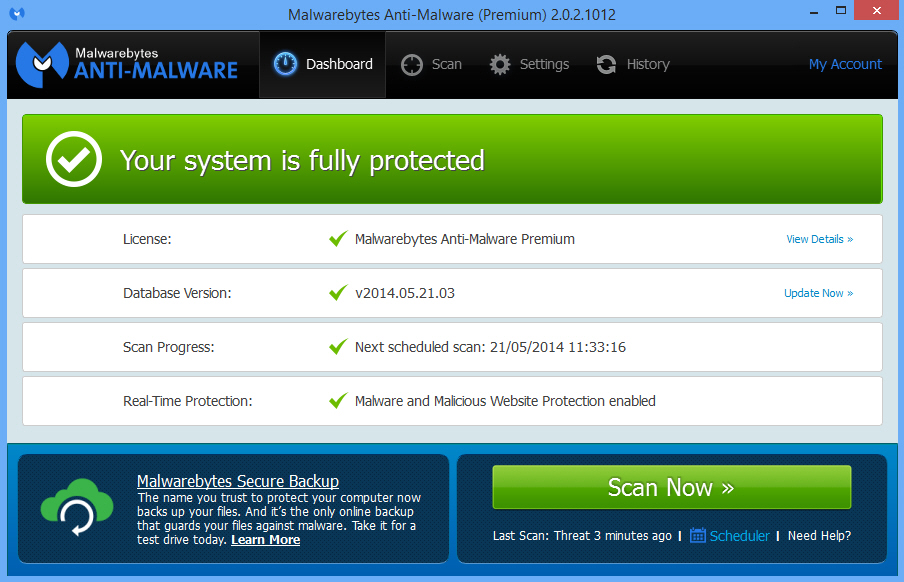Switch to the Scan tab
The width and height of the screenshot is (904, 582).
(x=431, y=64)
